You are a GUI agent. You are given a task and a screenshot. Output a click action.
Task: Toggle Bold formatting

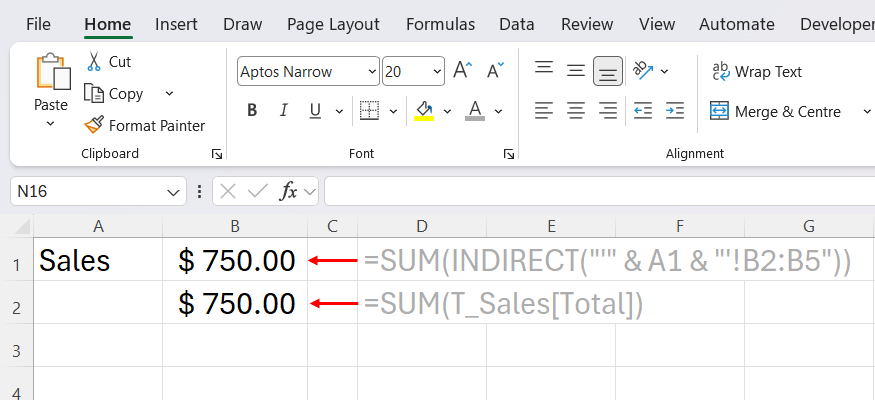pos(252,111)
